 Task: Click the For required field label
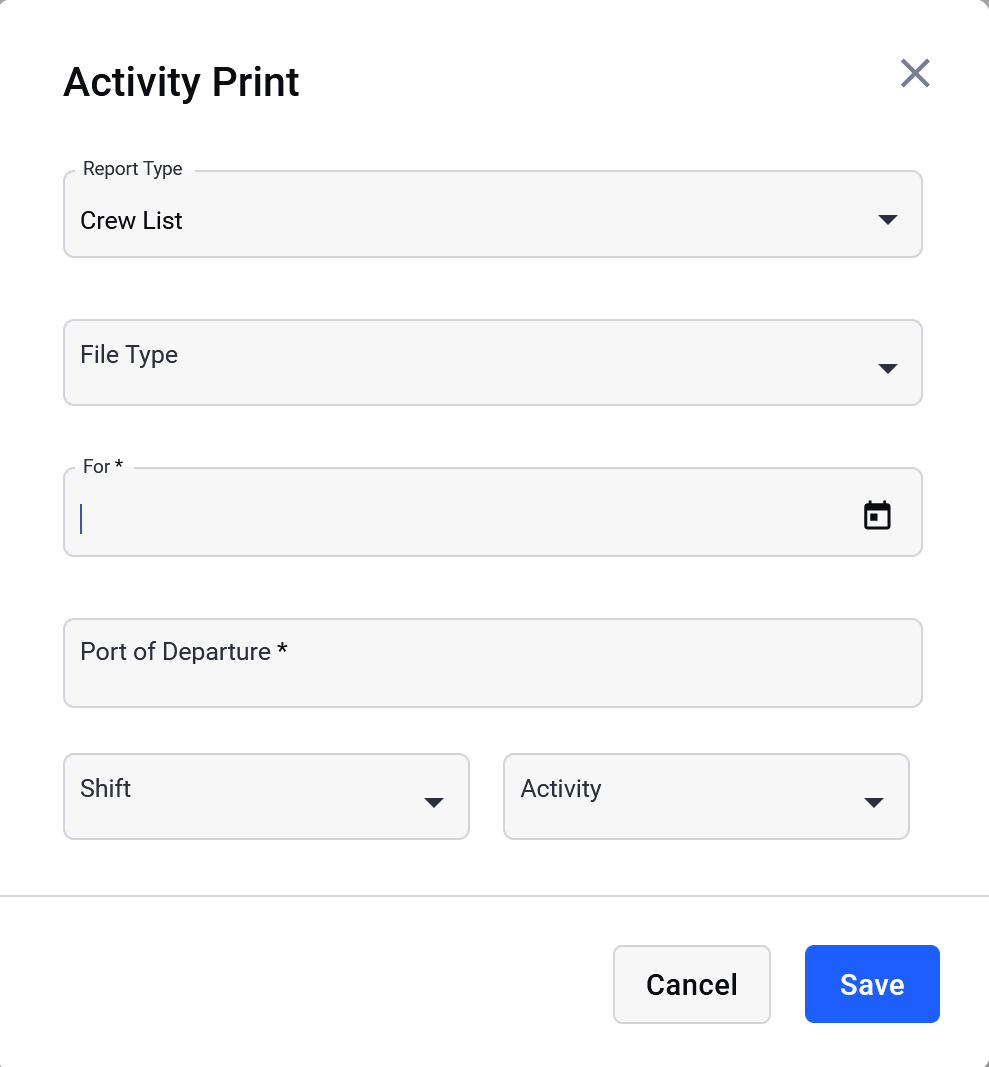click(x=103, y=466)
